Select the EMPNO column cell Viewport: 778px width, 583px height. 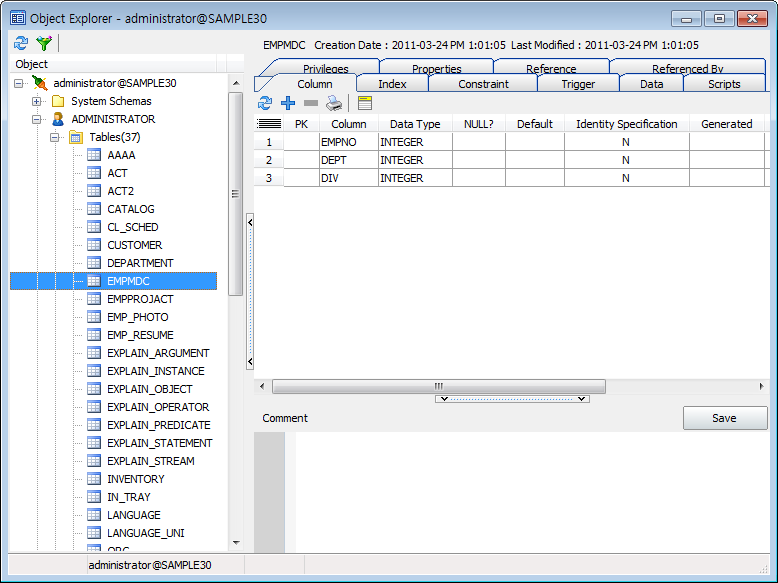pos(349,142)
